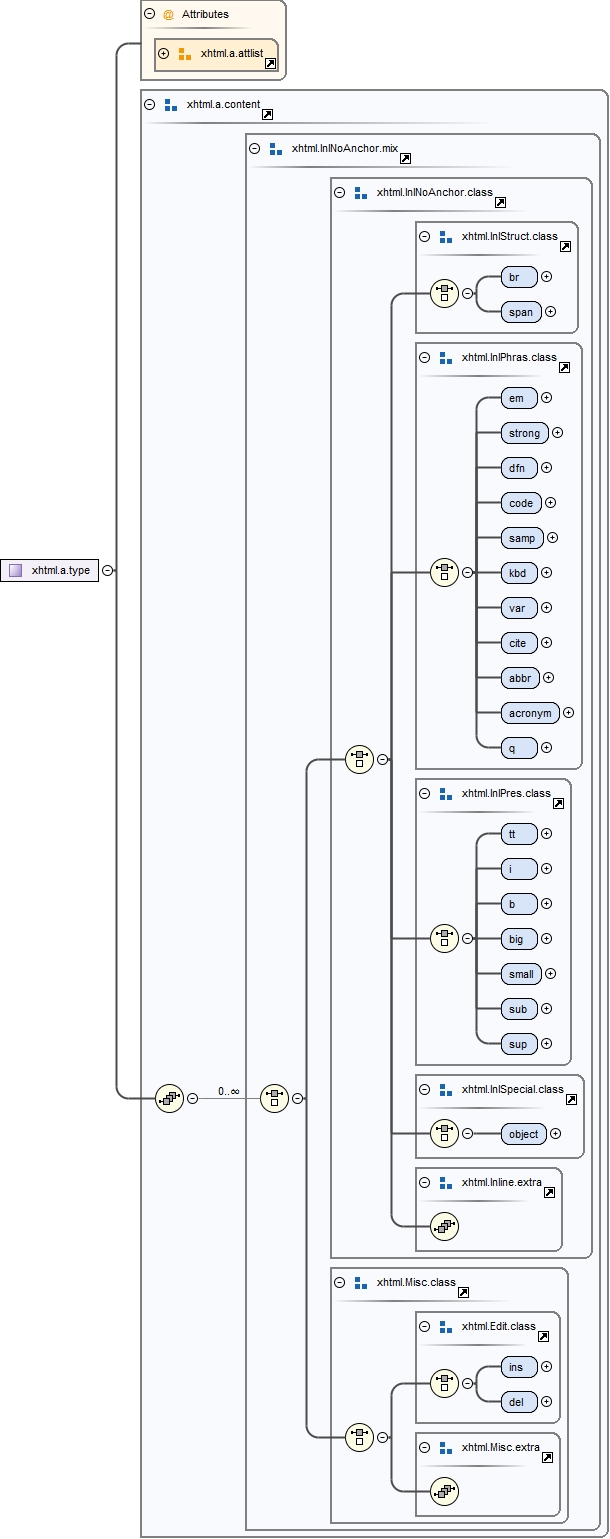Screen dimensions: 610x1539
Task: Select the dfn element node
Action: [519, 468]
